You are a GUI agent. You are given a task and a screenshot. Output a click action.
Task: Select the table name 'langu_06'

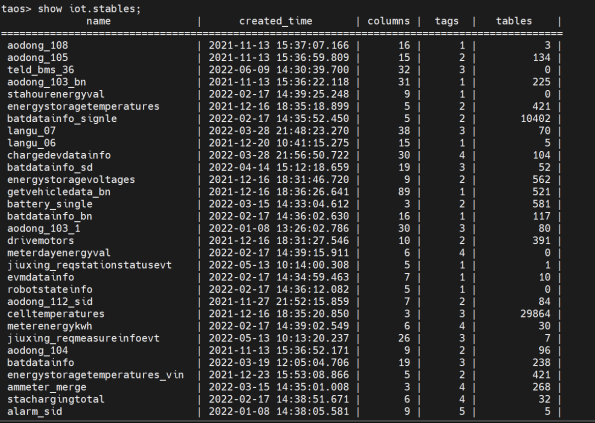pos(31,143)
